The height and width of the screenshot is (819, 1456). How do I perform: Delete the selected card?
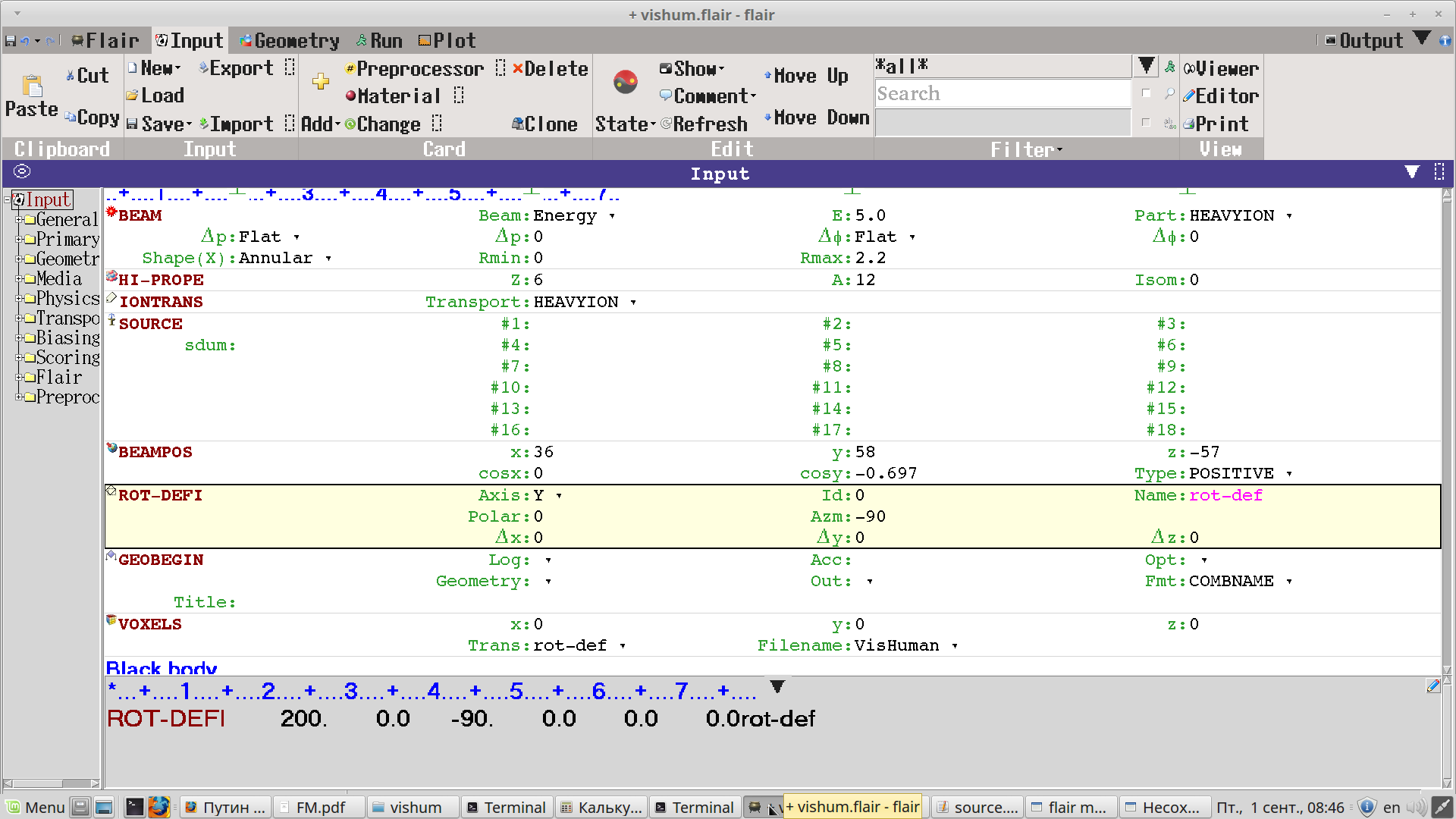pyautogui.click(x=551, y=69)
